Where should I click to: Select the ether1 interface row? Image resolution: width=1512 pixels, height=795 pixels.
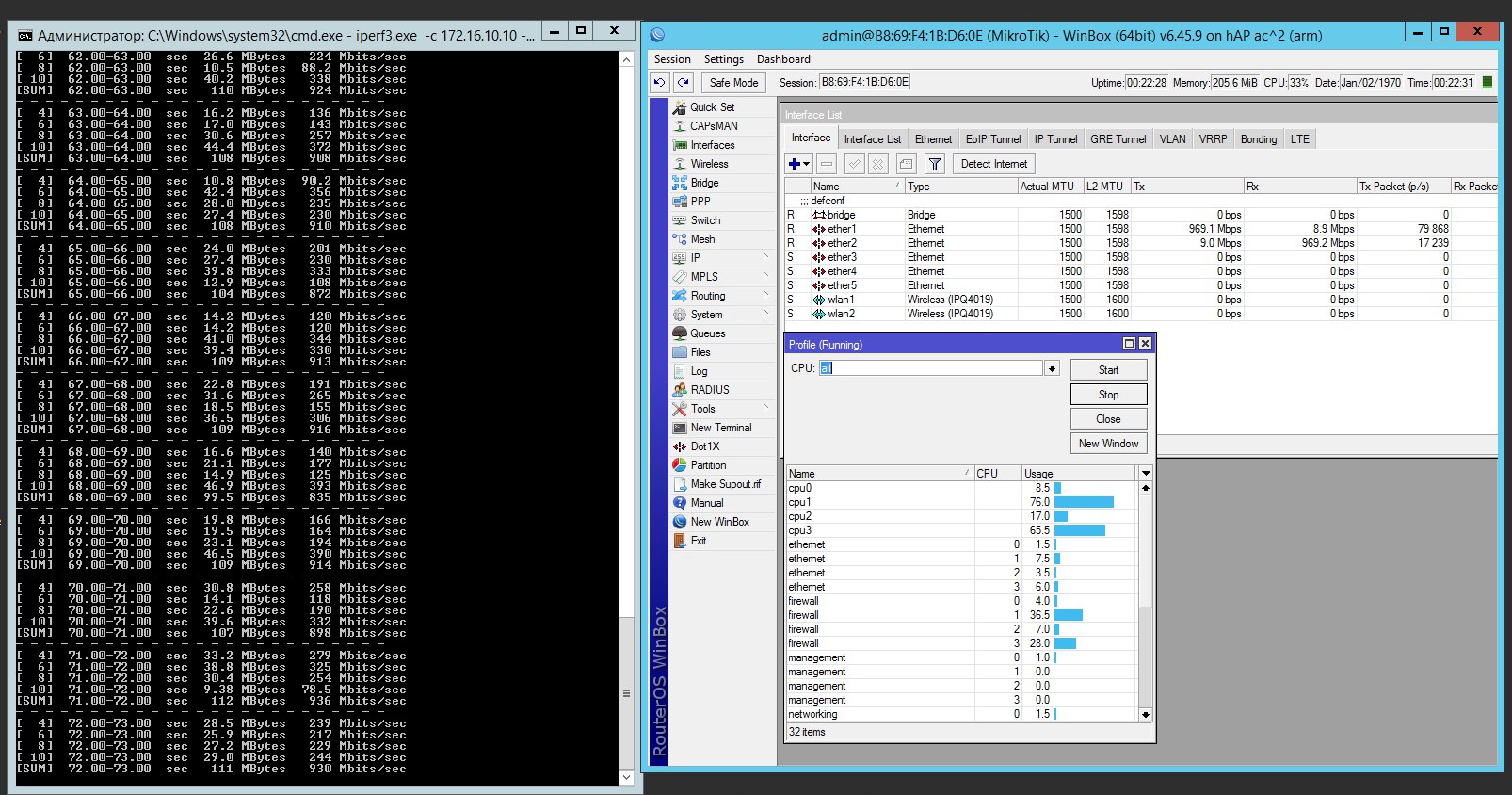(1141, 229)
